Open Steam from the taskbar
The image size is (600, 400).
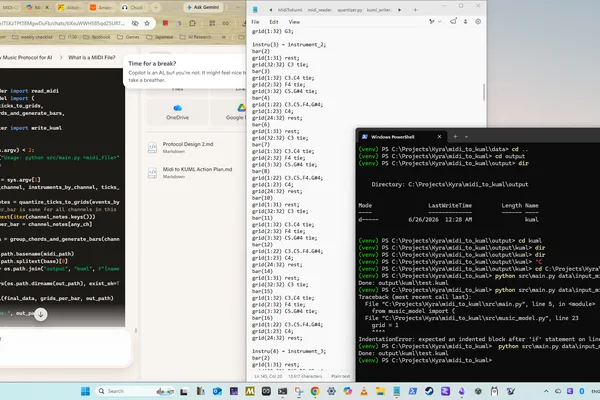[x=429, y=391]
